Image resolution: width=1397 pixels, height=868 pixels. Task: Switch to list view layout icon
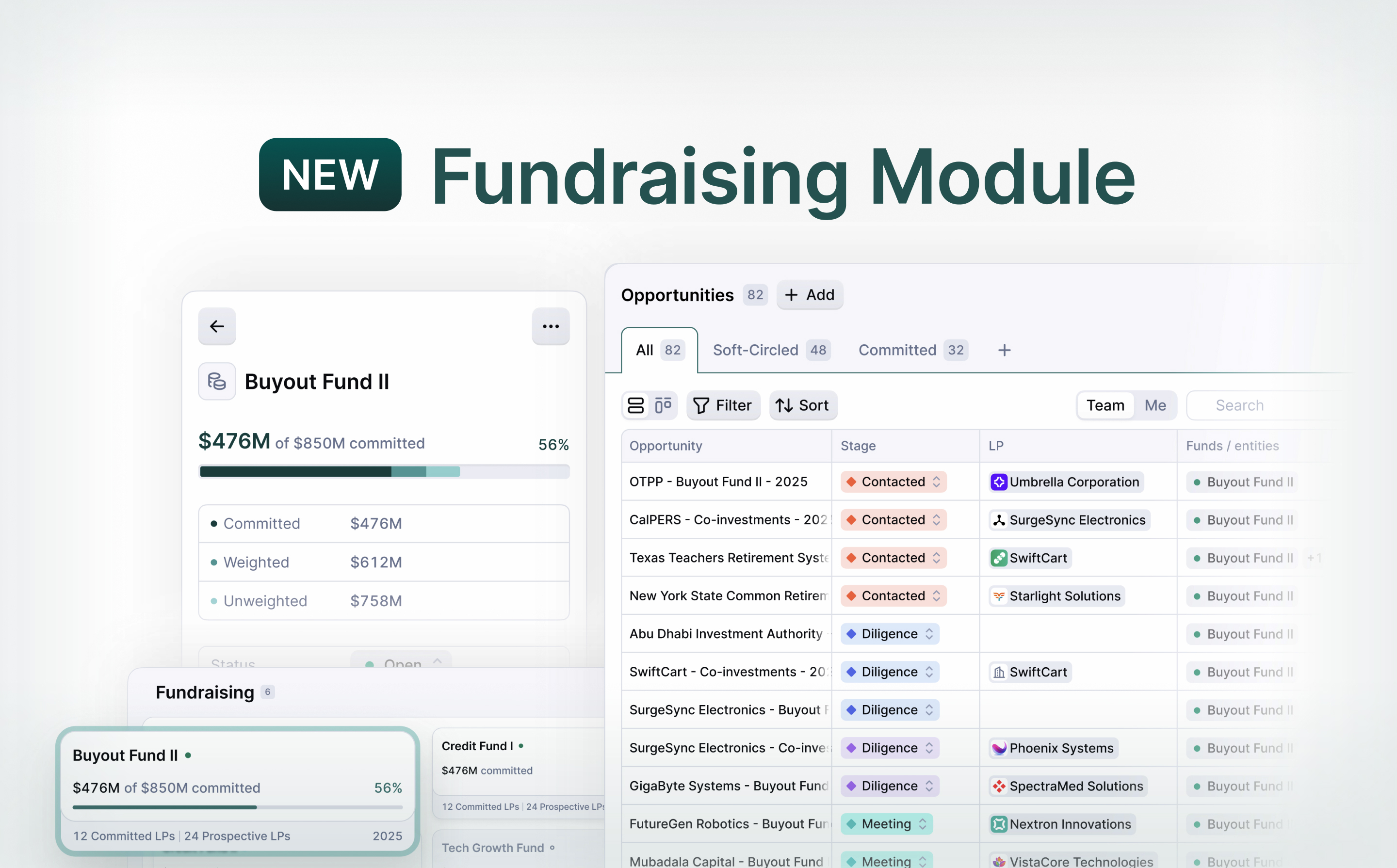pos(635,405)
